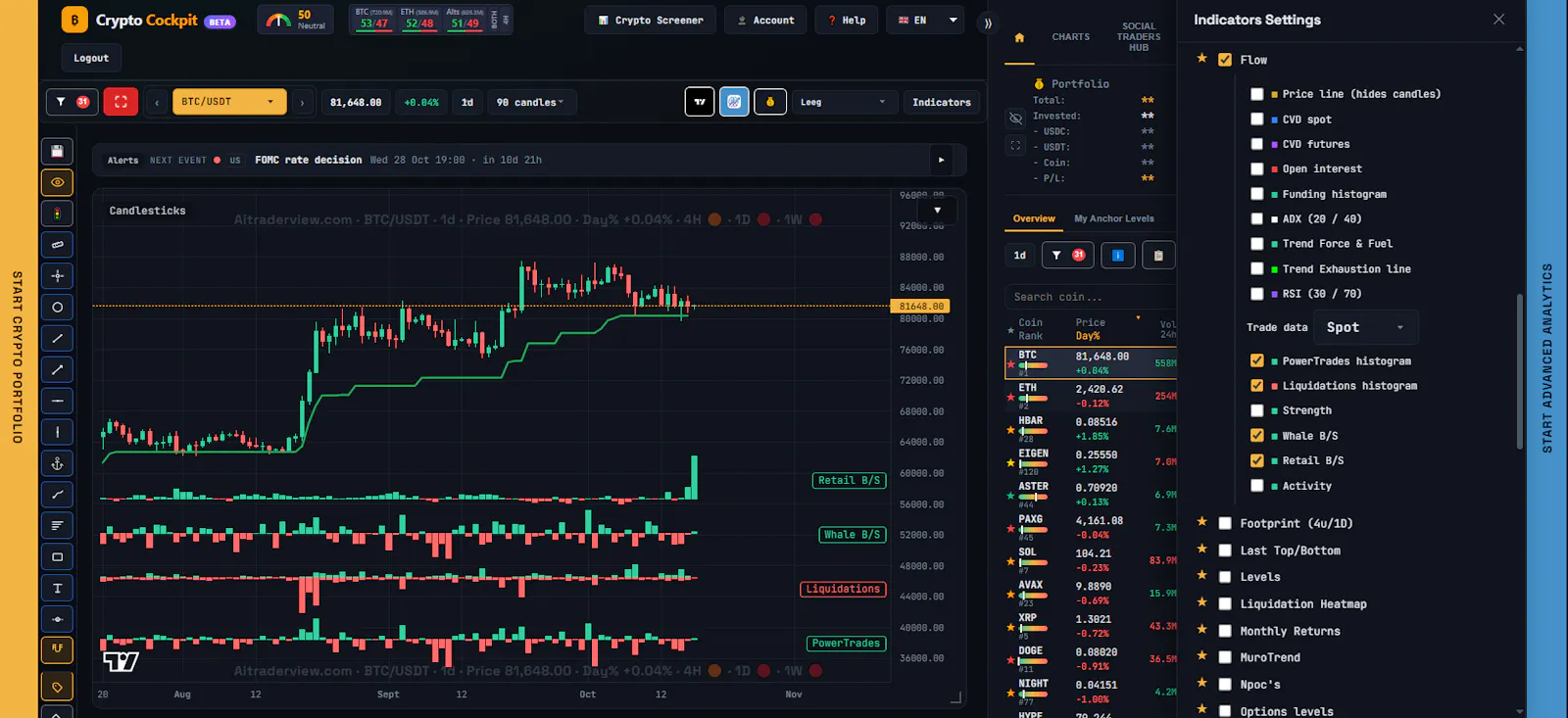Image resolution: width=1568 pixels, height=718 pixels.
Task: Select the crosshair drawing tool
Action: click(x=57, y=276)
